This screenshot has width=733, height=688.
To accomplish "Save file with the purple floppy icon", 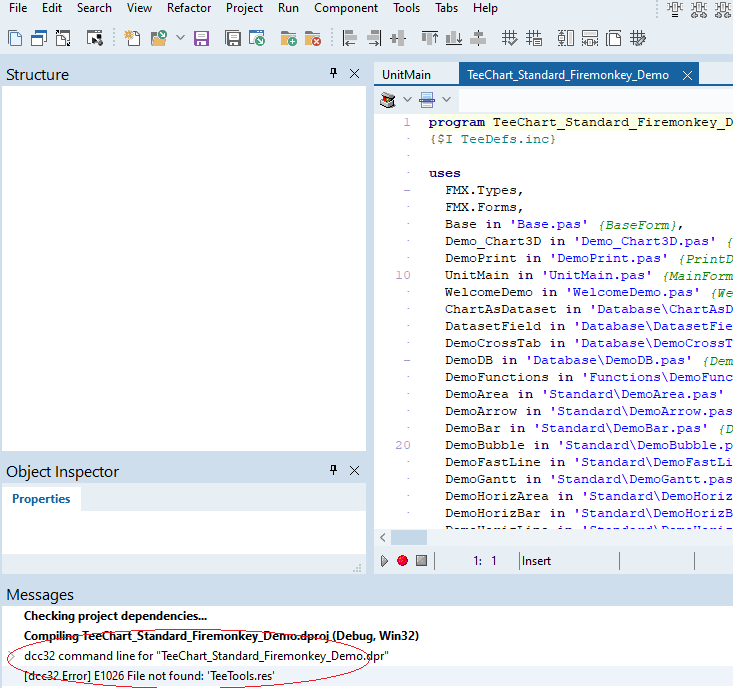I will (201, 38).
